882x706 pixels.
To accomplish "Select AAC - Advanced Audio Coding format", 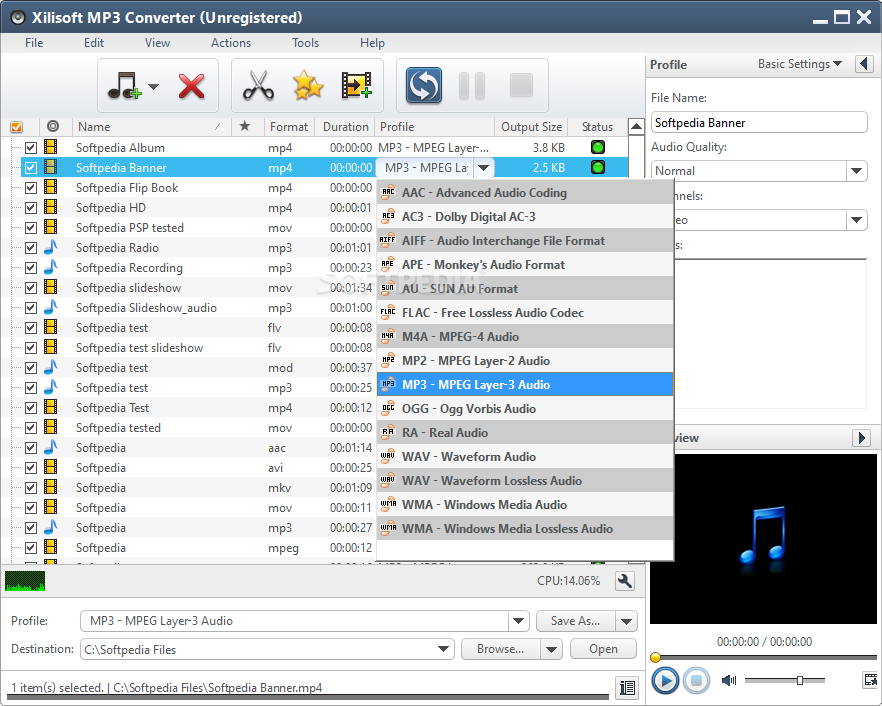I will click(525, 193).
